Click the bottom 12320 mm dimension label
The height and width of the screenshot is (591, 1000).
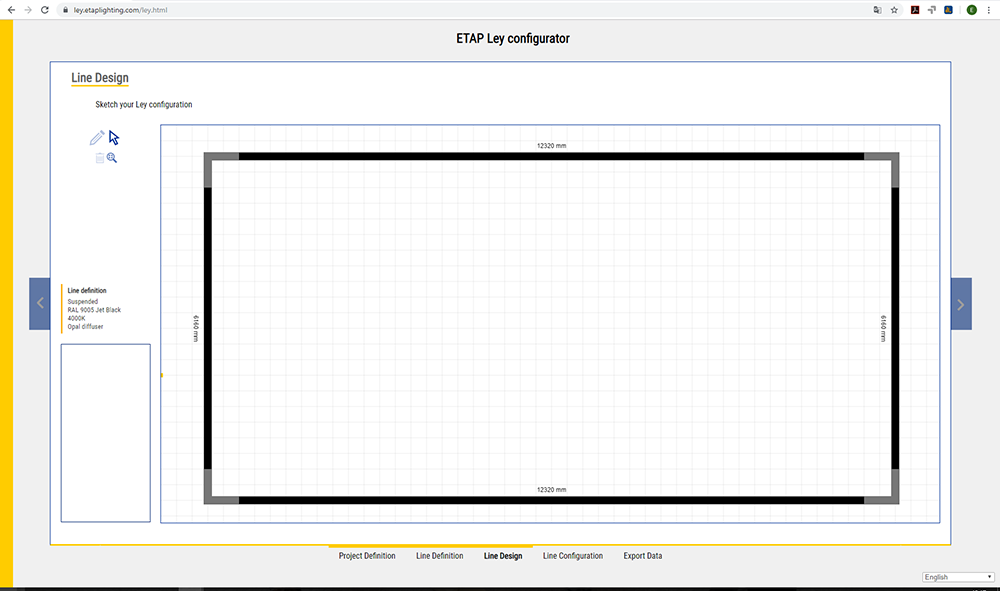point(552,490)
